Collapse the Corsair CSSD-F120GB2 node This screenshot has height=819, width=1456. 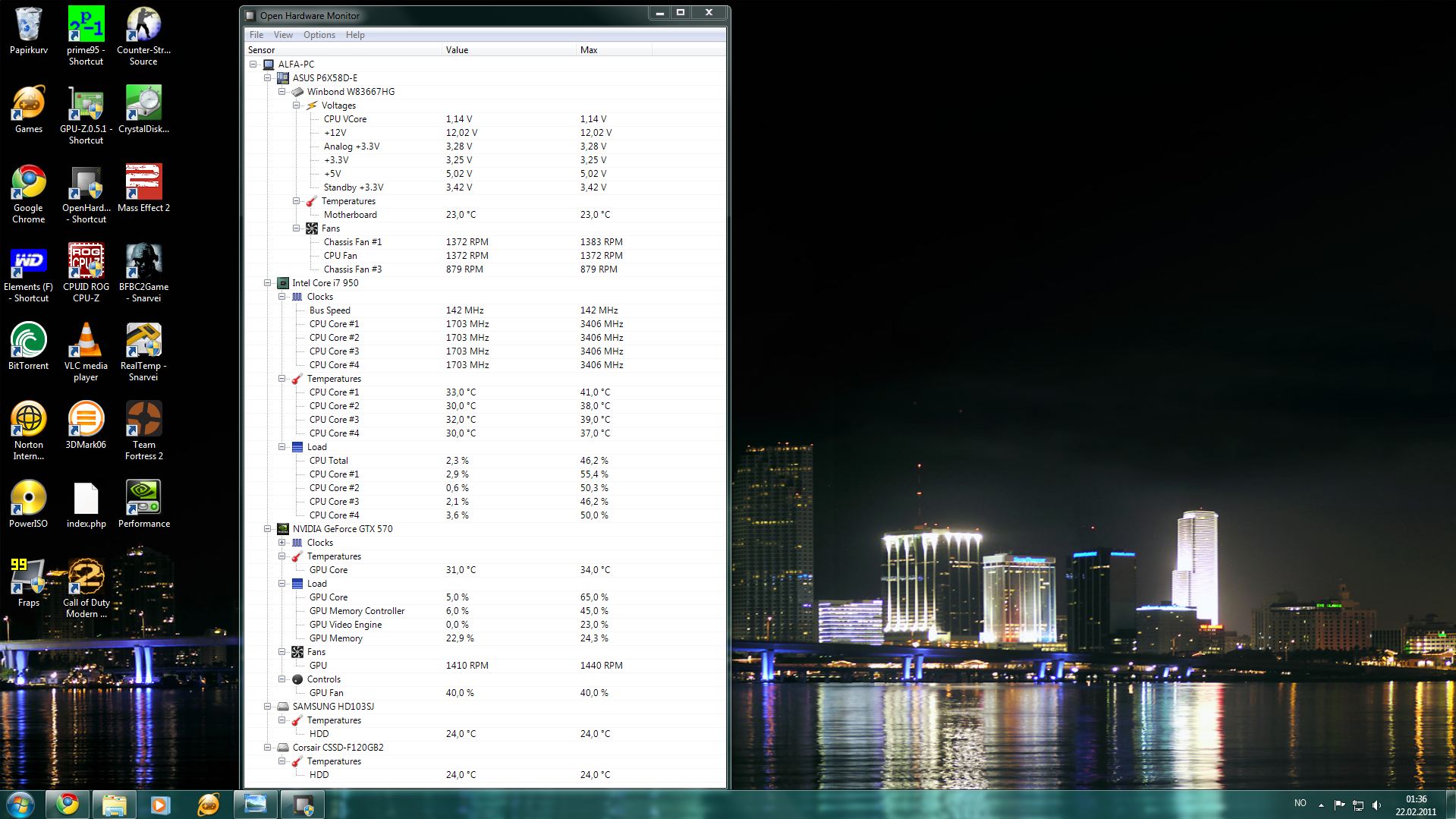pyautogui.click(x=267, y=748)
